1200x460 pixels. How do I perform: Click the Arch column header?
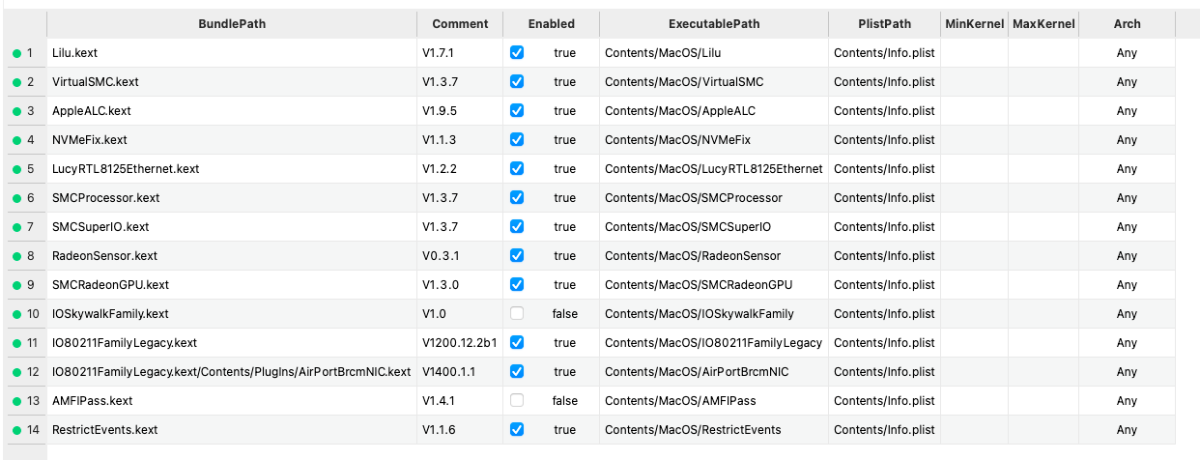coord(1126,24)
